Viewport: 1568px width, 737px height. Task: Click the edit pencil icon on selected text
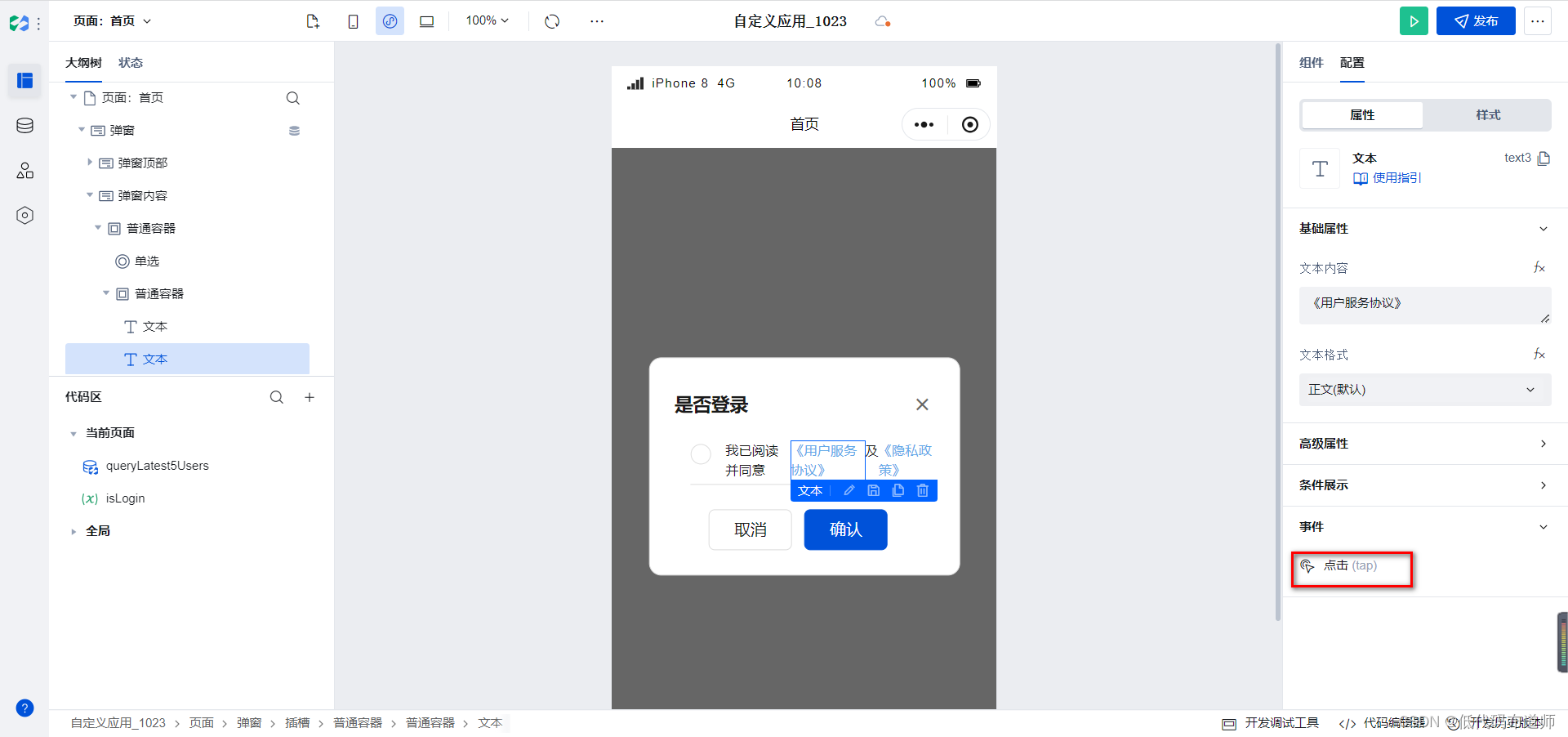[x=849, y=490]
